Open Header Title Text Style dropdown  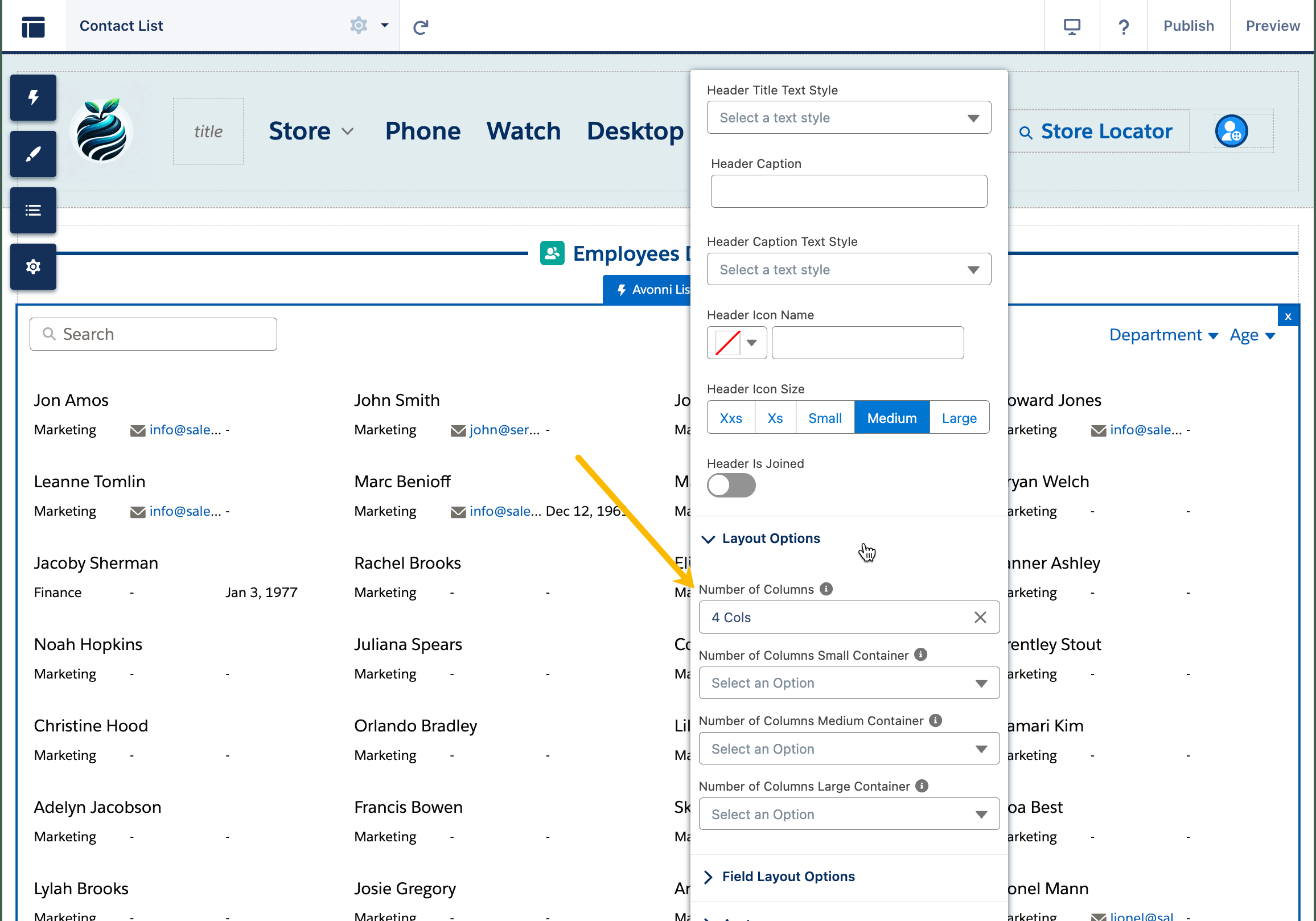pos(848,117)
